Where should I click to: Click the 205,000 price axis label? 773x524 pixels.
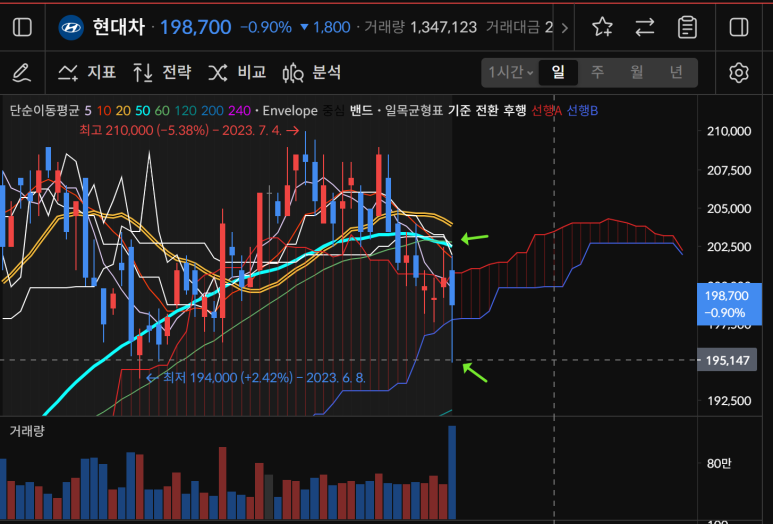[729, 209]
